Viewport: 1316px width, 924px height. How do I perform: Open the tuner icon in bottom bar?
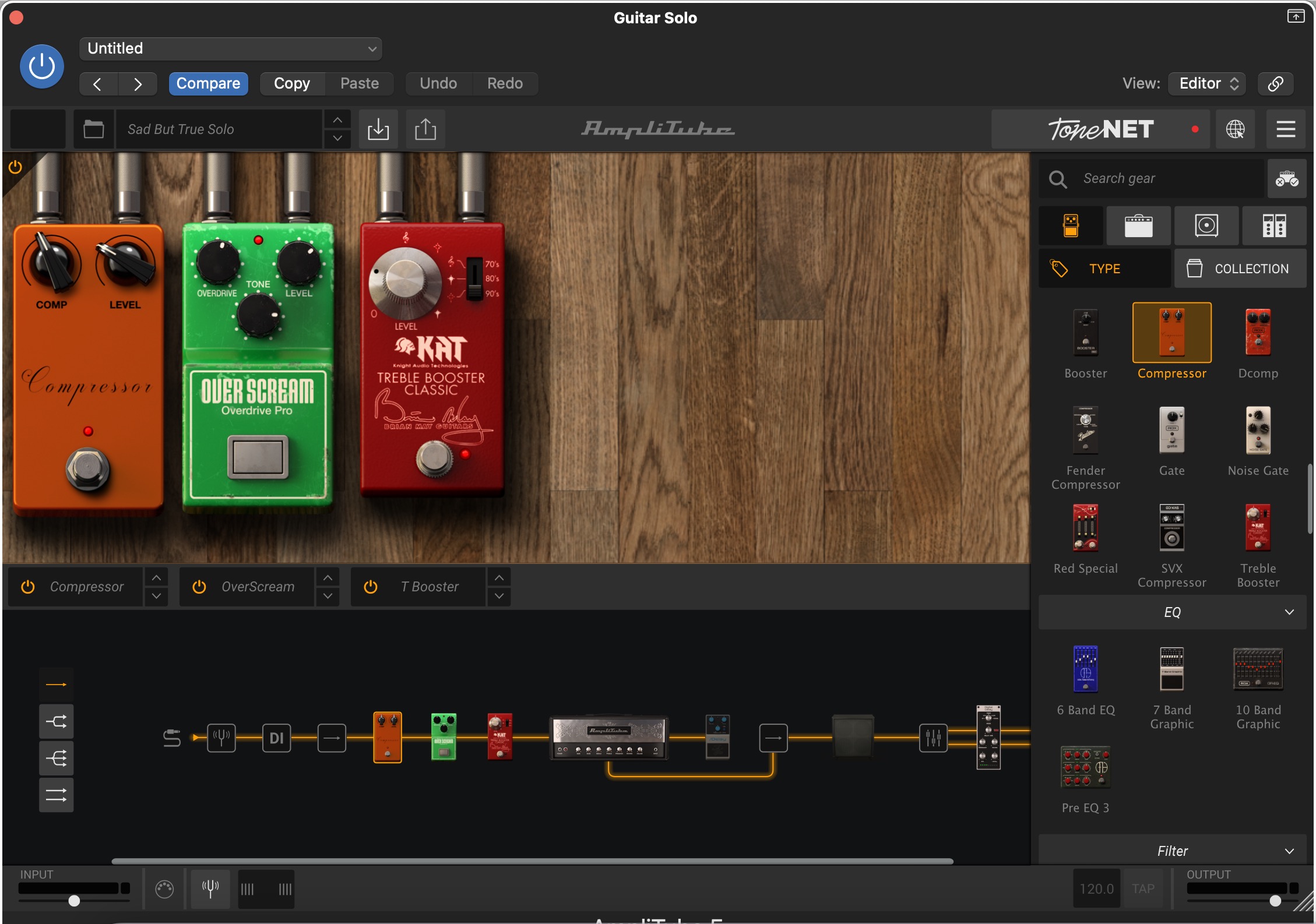pyautogui.click(x=210, y=889)
